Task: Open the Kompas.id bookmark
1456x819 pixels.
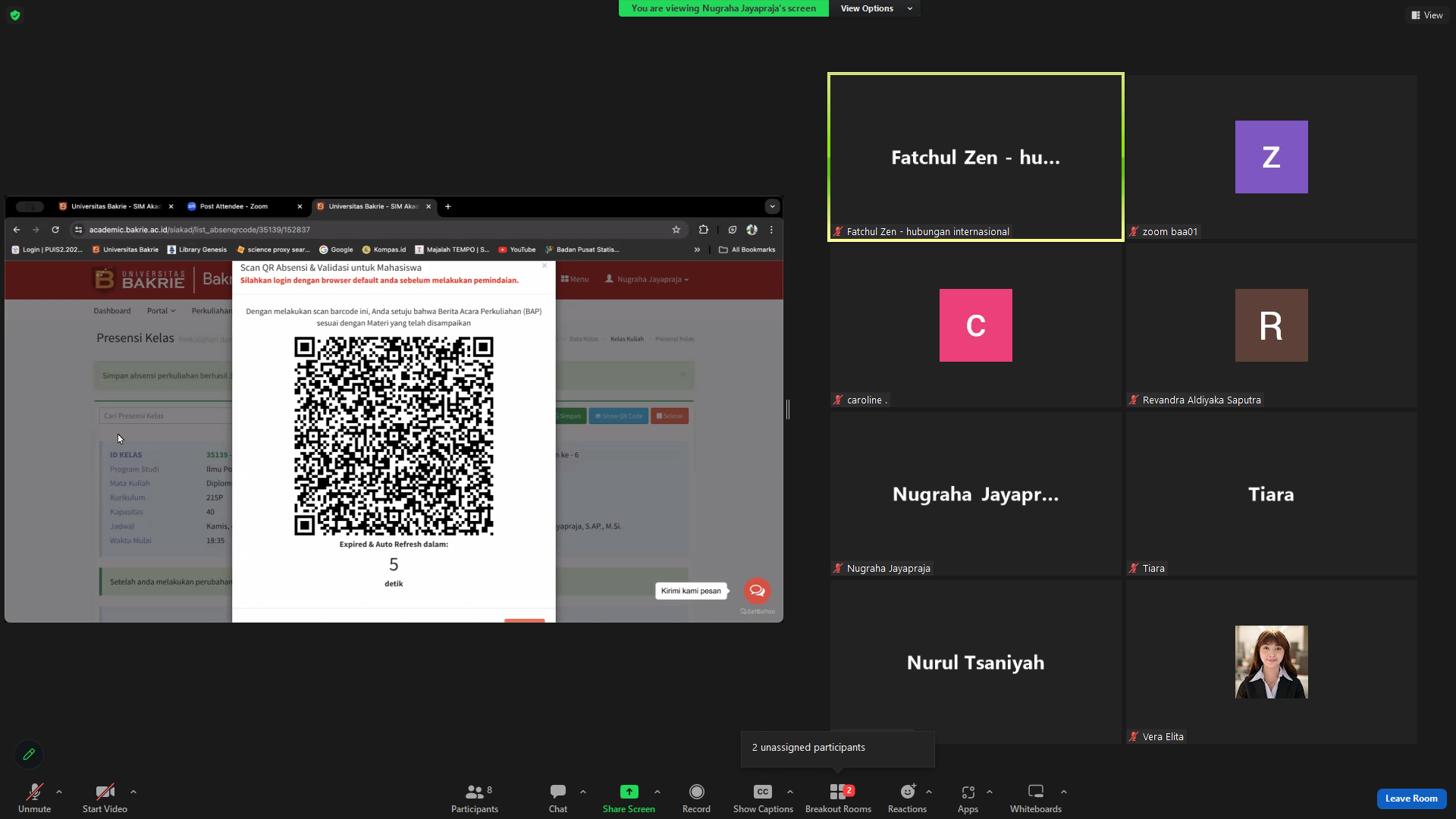Action: 384,249
